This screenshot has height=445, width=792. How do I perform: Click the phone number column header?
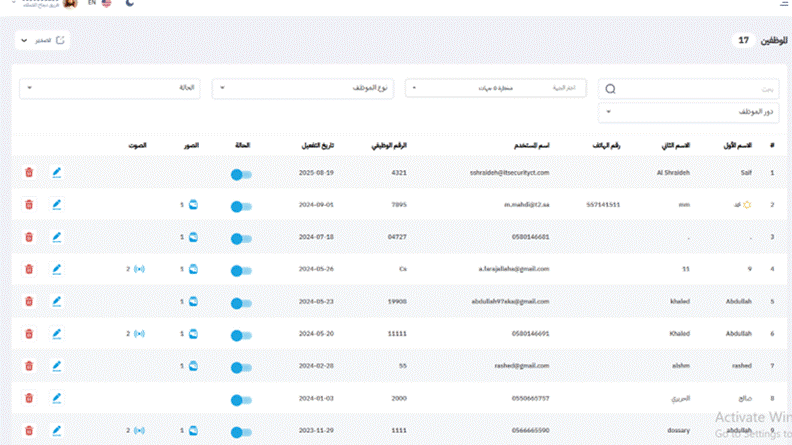(x=606, y=145)
